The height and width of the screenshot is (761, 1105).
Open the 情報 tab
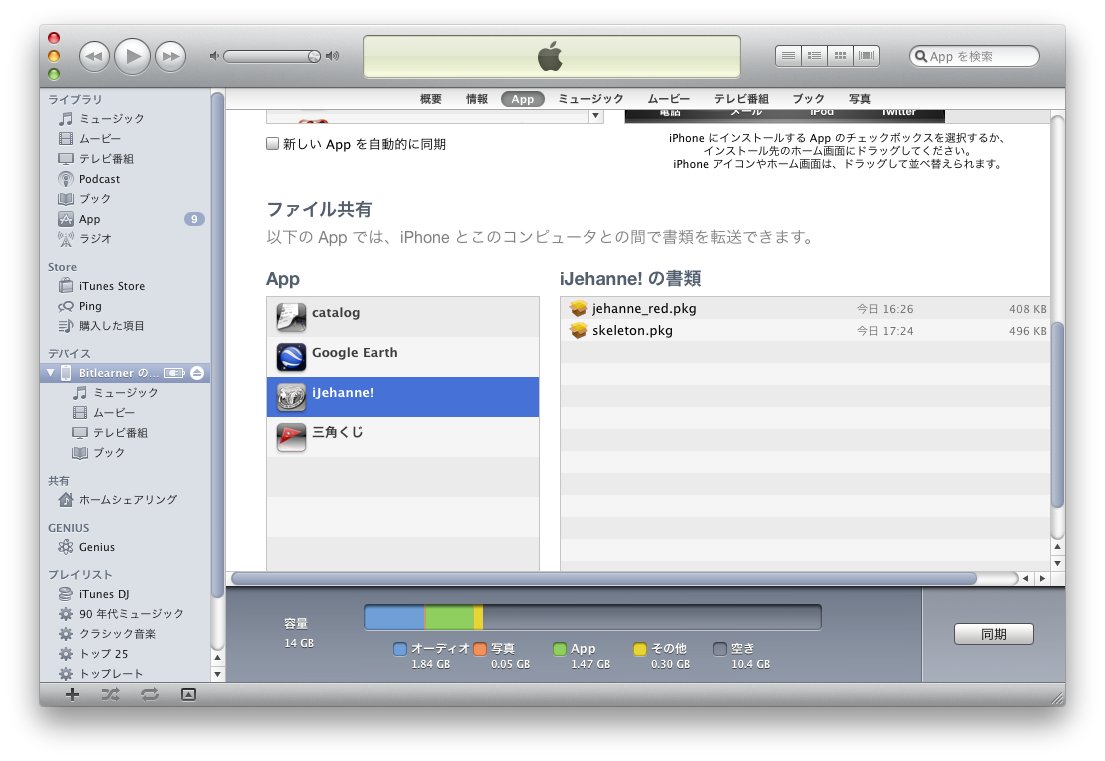476,99
